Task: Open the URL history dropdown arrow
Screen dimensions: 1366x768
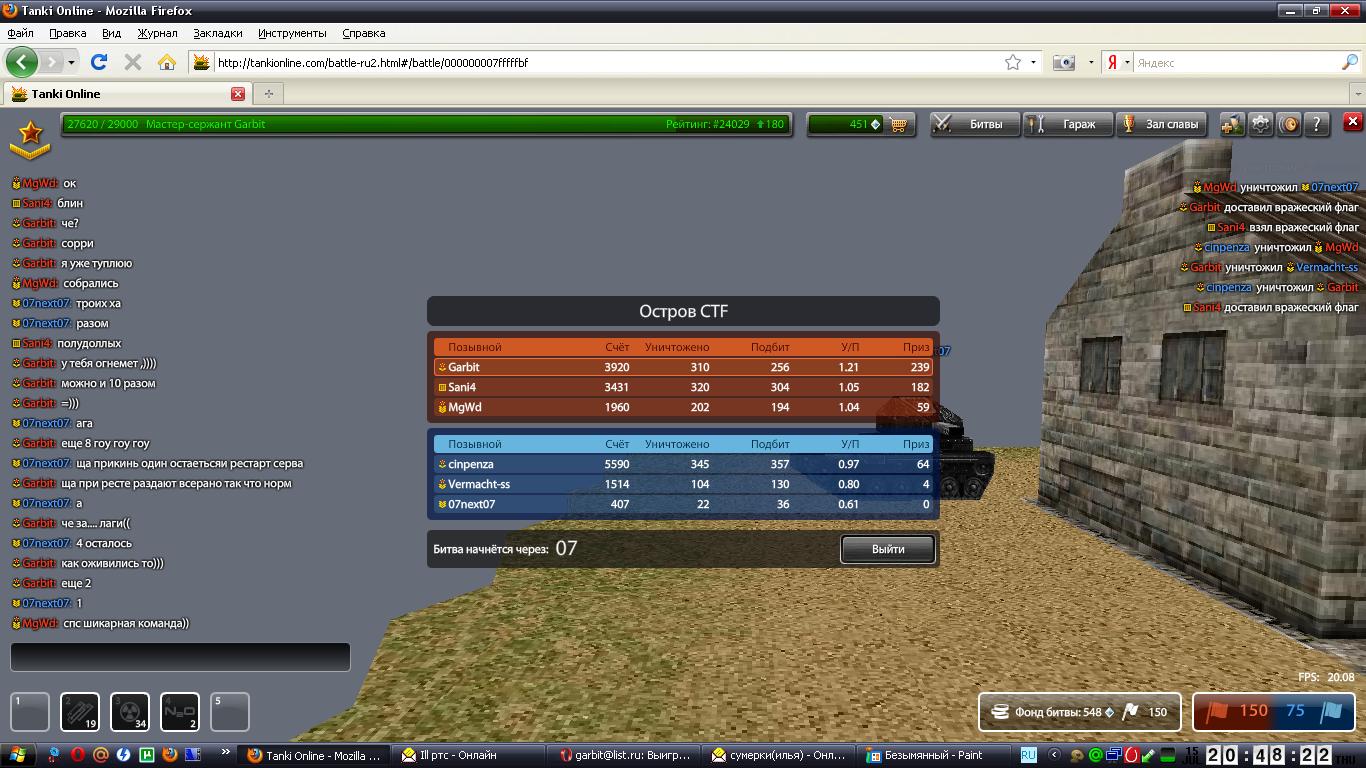Action: [x=1034, y=62]
